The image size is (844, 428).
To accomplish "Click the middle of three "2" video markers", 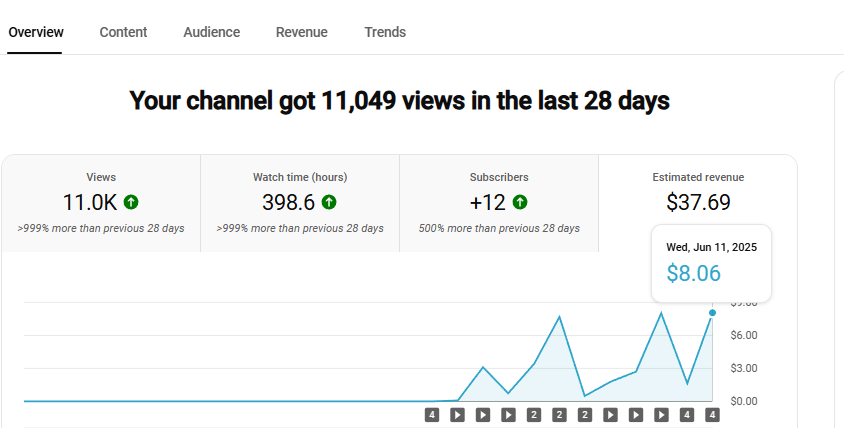I will click(559, 415).
